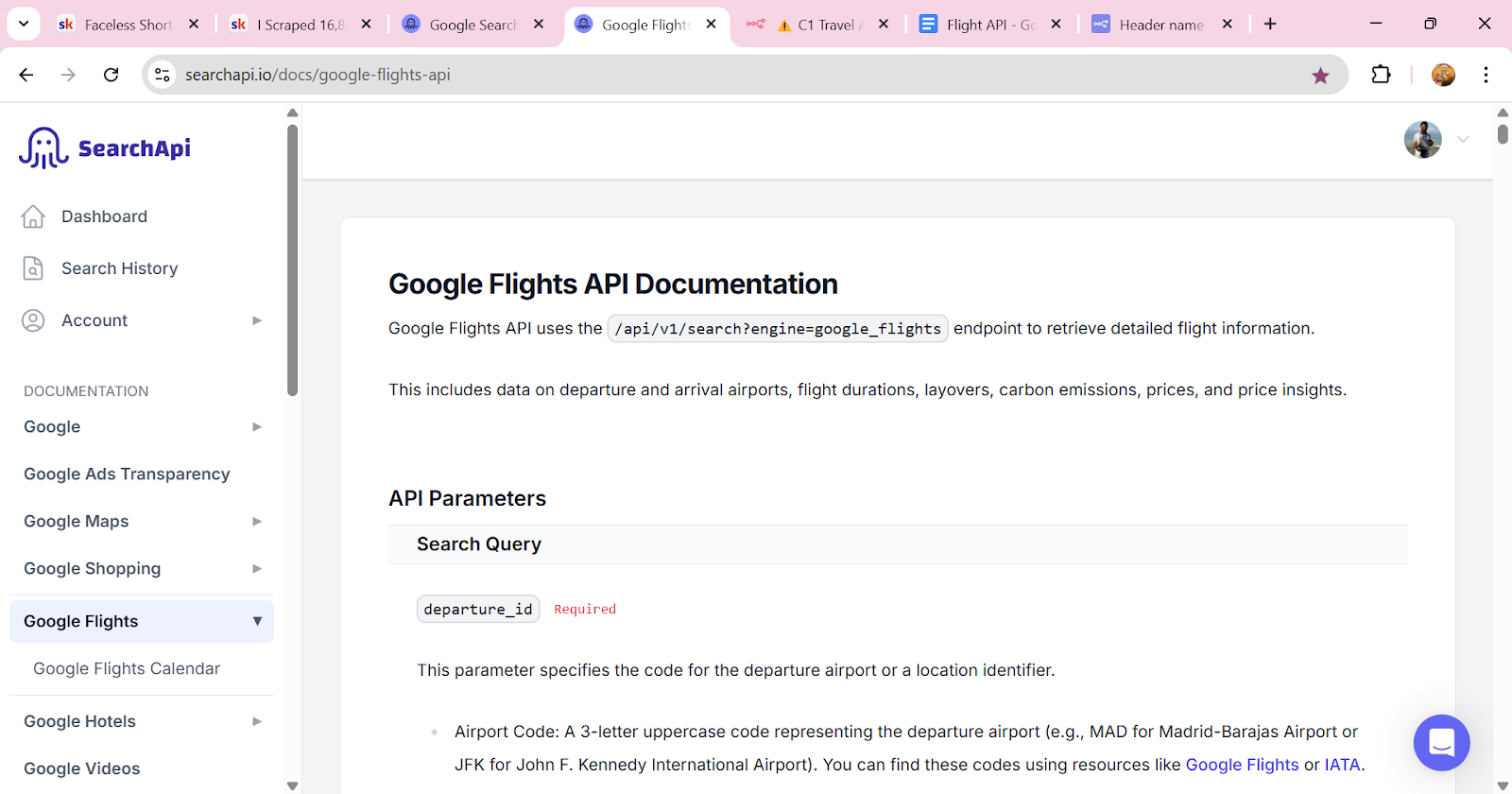Image resolution: width=1512 pixels, height=794 pixels.
Task: Reload the page with the refresh icon
Action: (x=112, y=75)
